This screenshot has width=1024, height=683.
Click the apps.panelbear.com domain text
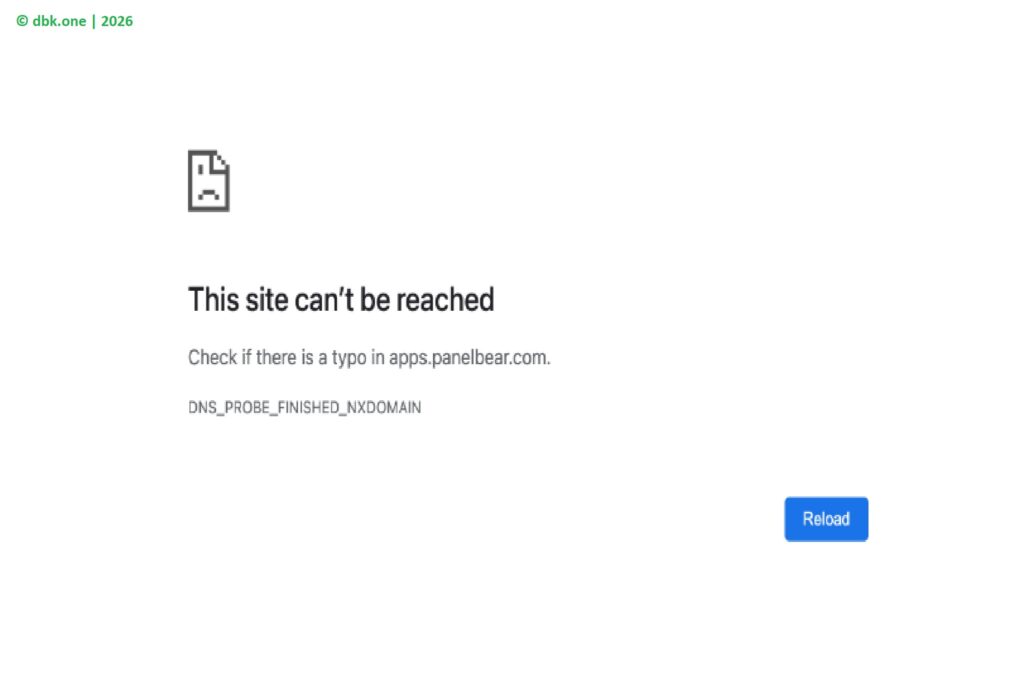click(x=468, y=358)
